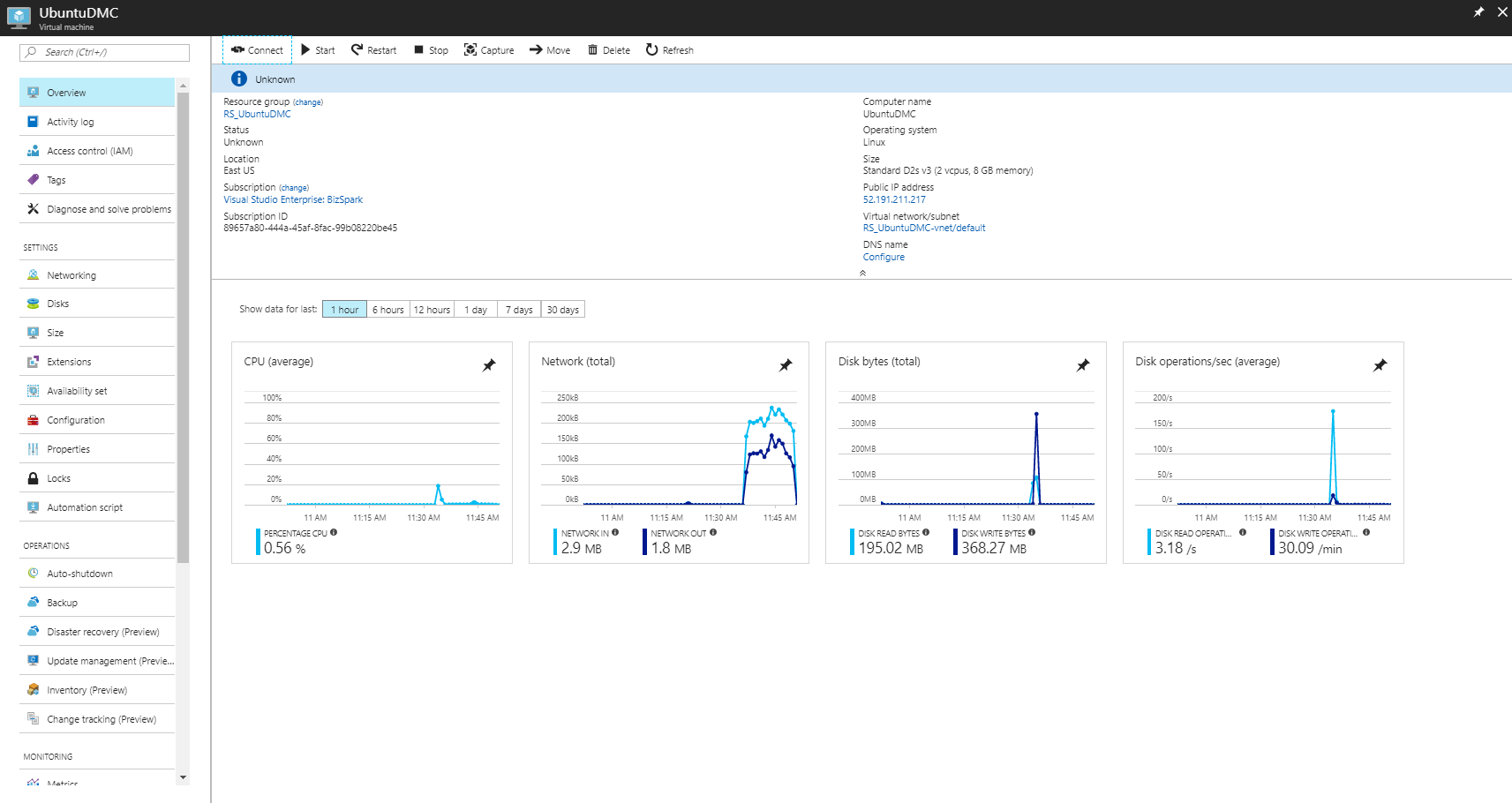
Task: Move the VM resource
Action: click(x=550, y=50)
